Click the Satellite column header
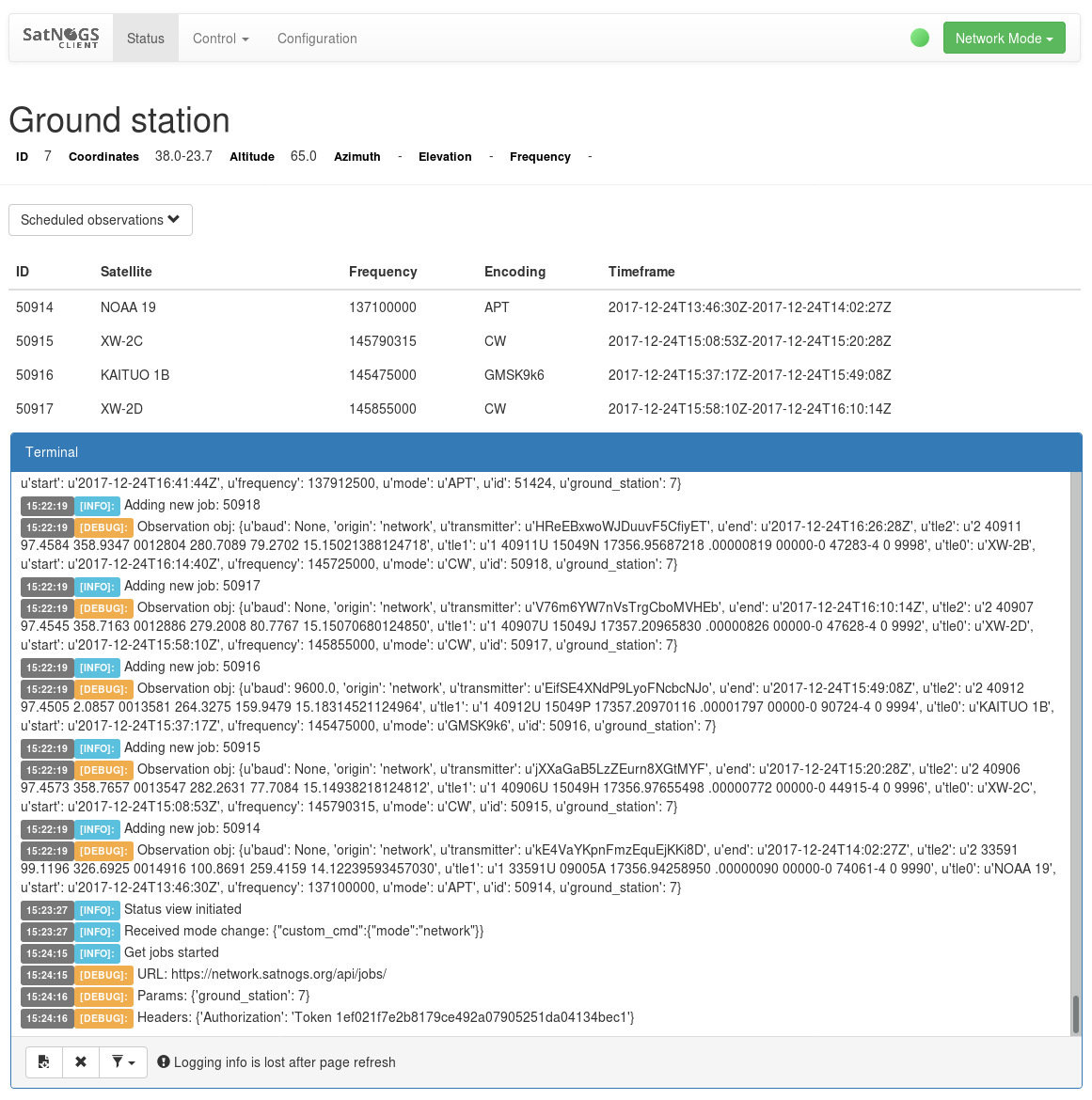Image resolution: width=1092 pixels, height=1100 pixels. point(126,272)
